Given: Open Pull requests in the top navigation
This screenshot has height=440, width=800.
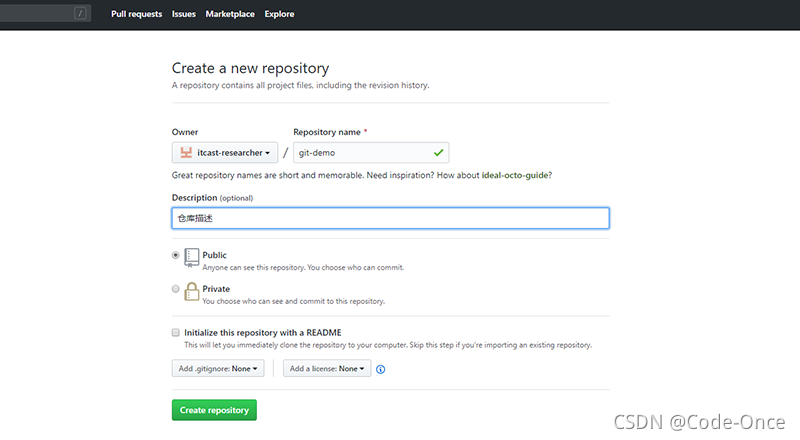Looking at the screenshot, I should (136, 14).
